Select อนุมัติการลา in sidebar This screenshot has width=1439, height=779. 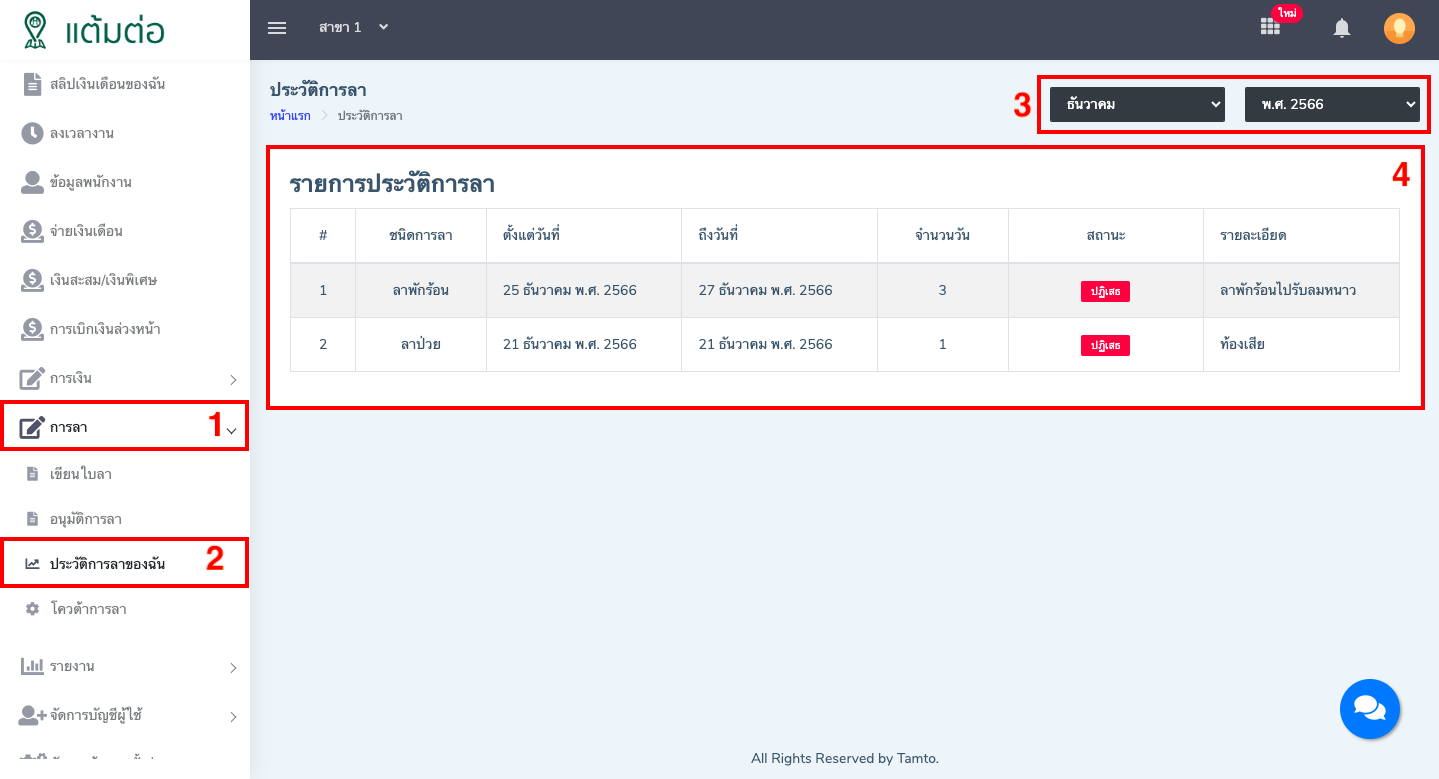pyautogui.click(x=86, y=520)
